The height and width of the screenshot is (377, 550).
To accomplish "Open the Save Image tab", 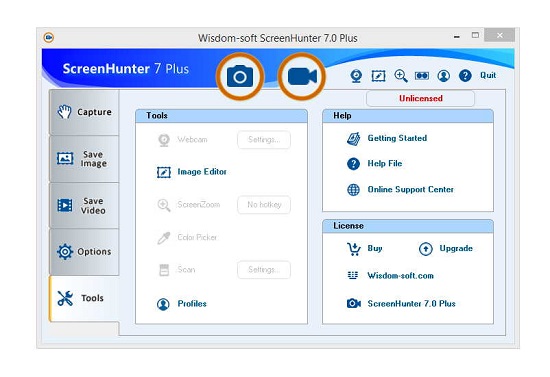I will [x=84, y=159].
